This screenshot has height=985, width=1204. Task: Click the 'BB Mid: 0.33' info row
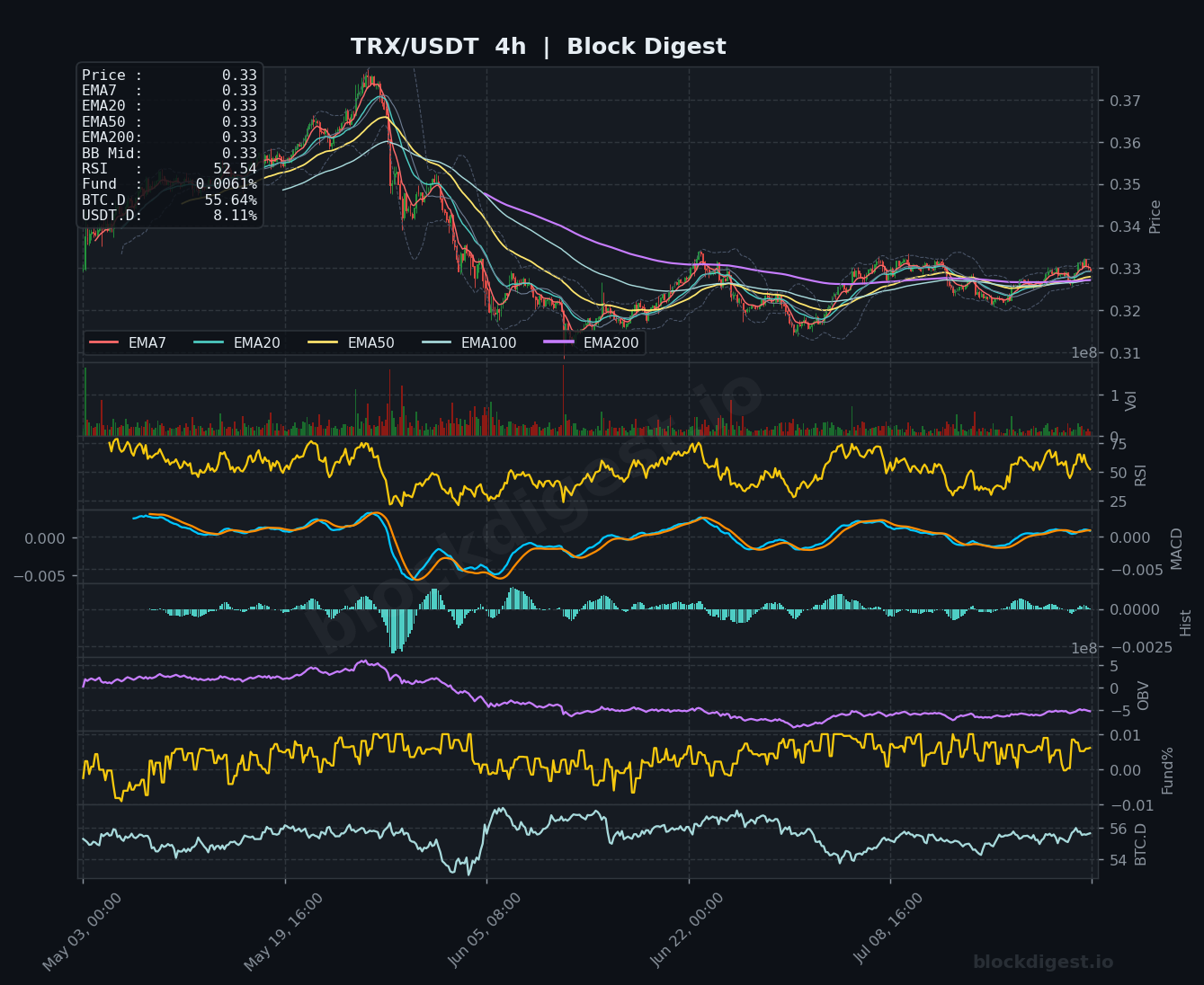(169, 154)
